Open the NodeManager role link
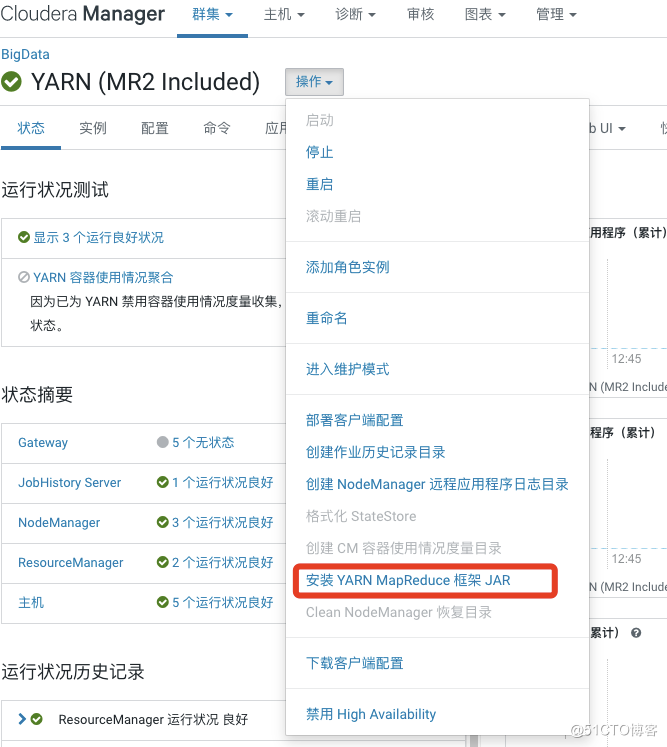Image resolution: width=667 pixels, height=747 pixels. (x=59, y=523)
